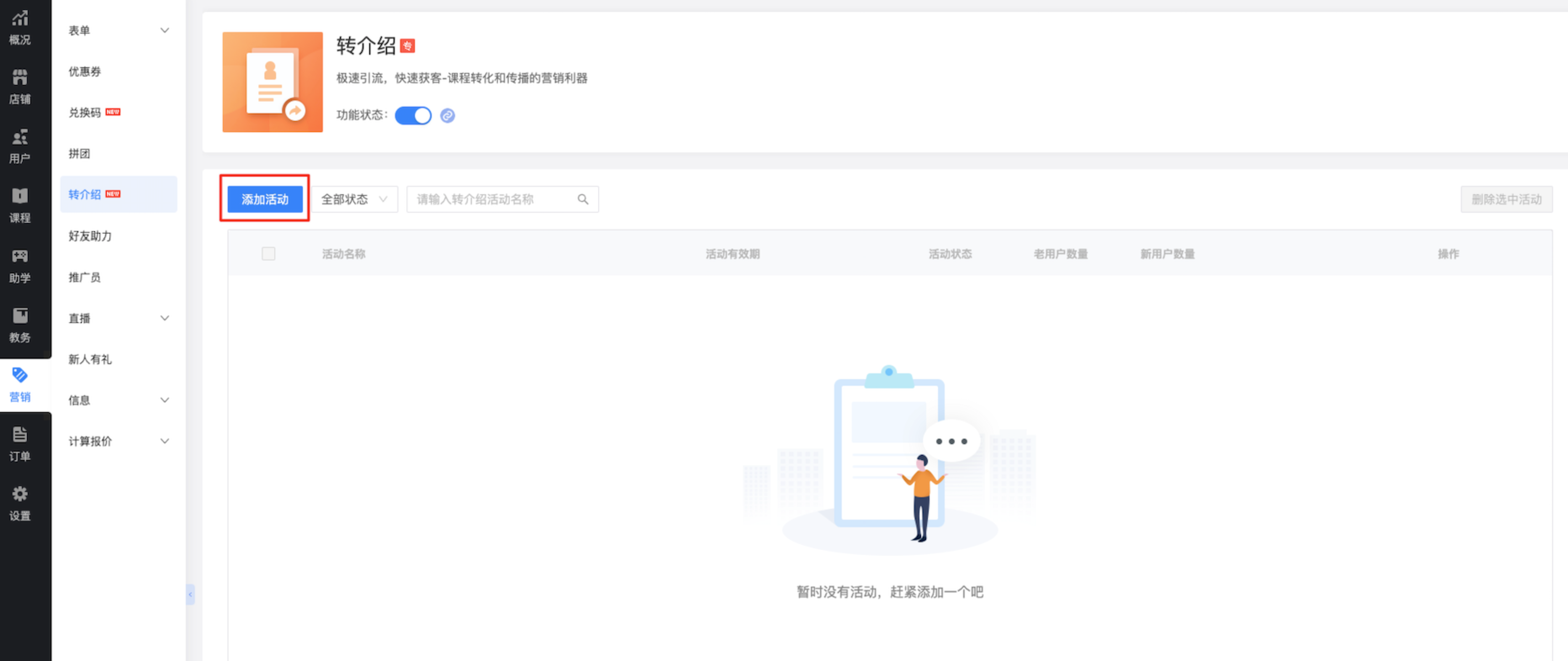Open the 用户 users sidebar icon
Viewport: 1568px width, 661px height.
click(20, 147)
